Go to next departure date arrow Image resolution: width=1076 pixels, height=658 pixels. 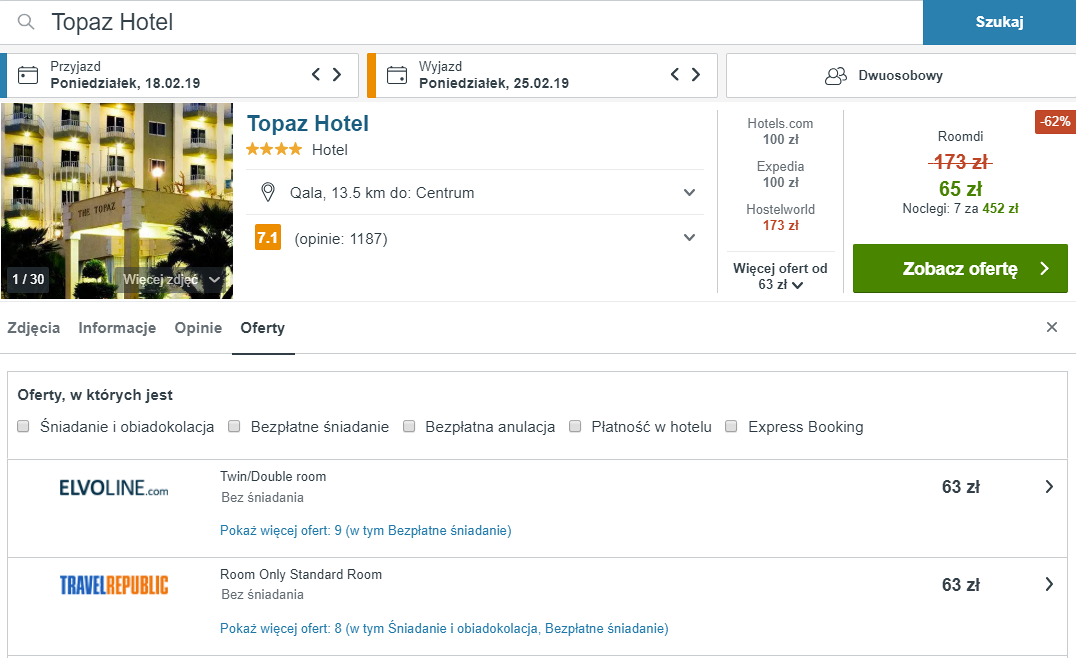pos(696,74)
